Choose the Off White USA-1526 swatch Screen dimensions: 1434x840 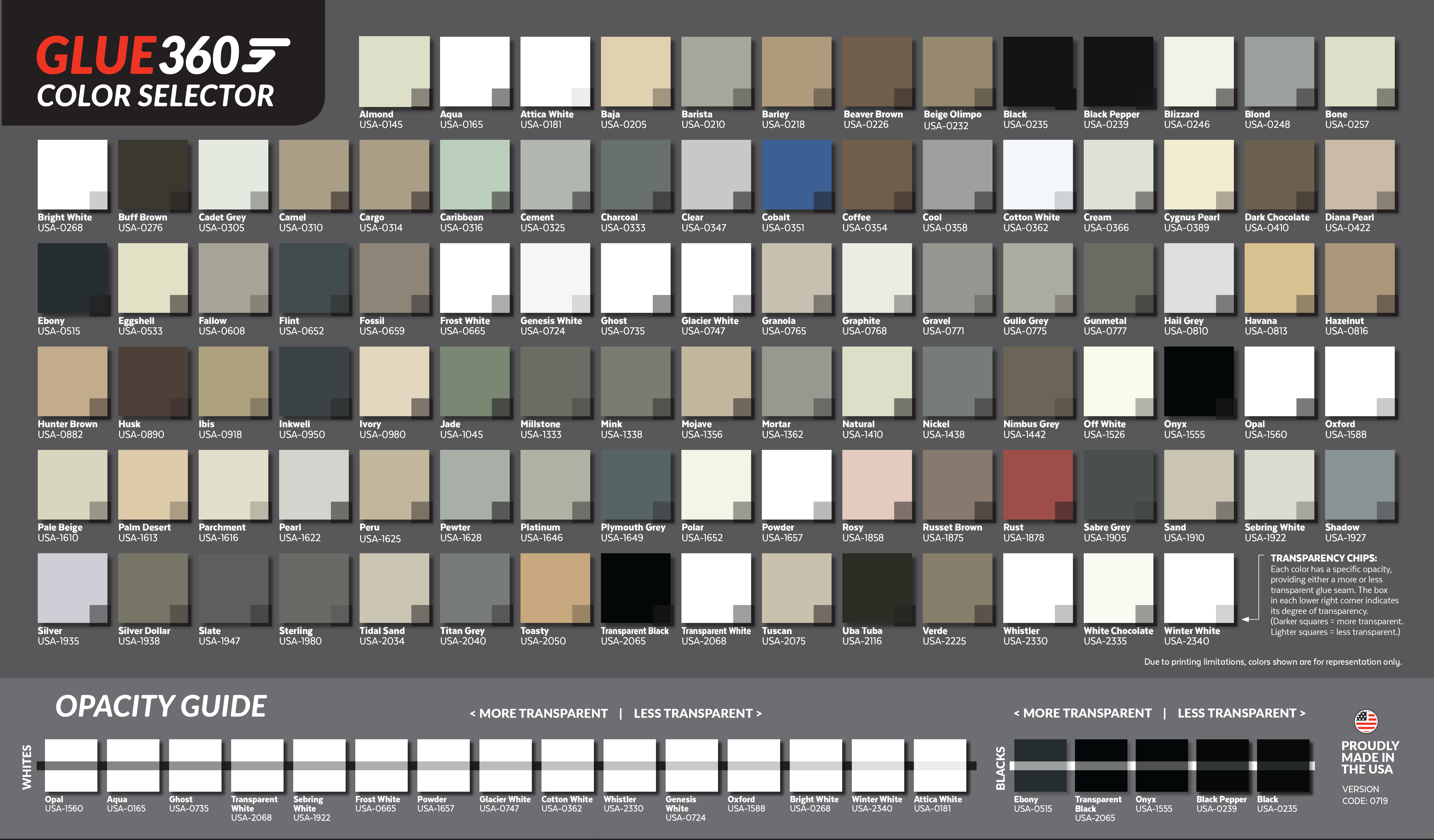click(1119, 381)
